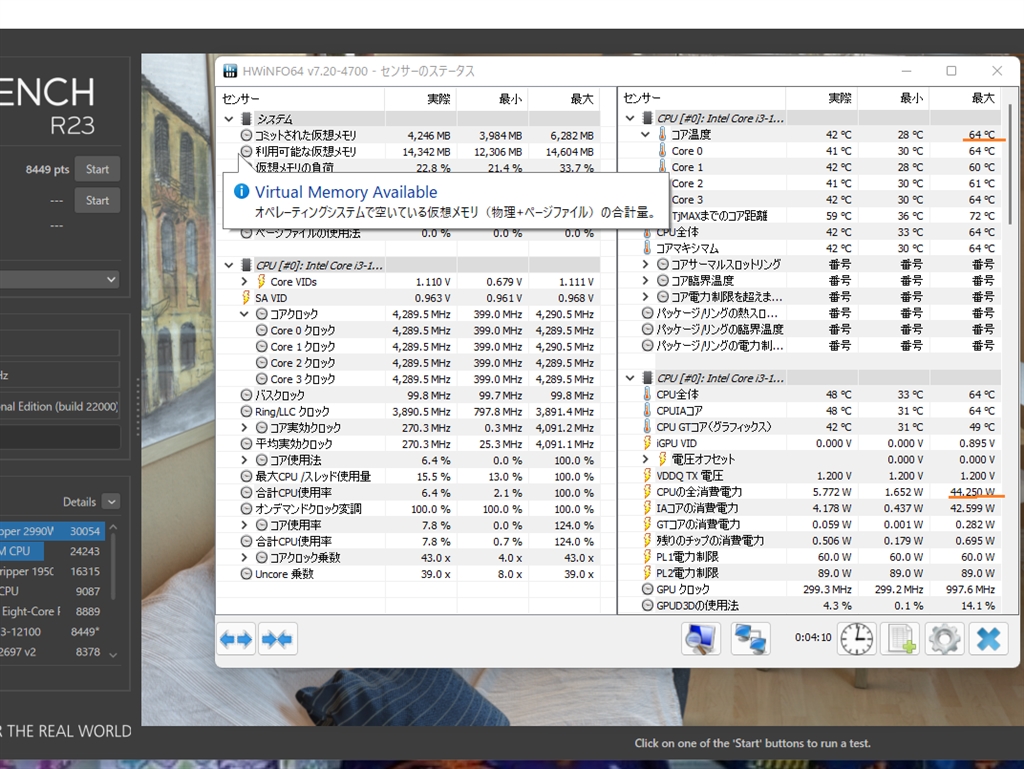Start logging with the sheet-plus icon
Viewport: 1024px width, 769px height.
click(x=901, y=638)
